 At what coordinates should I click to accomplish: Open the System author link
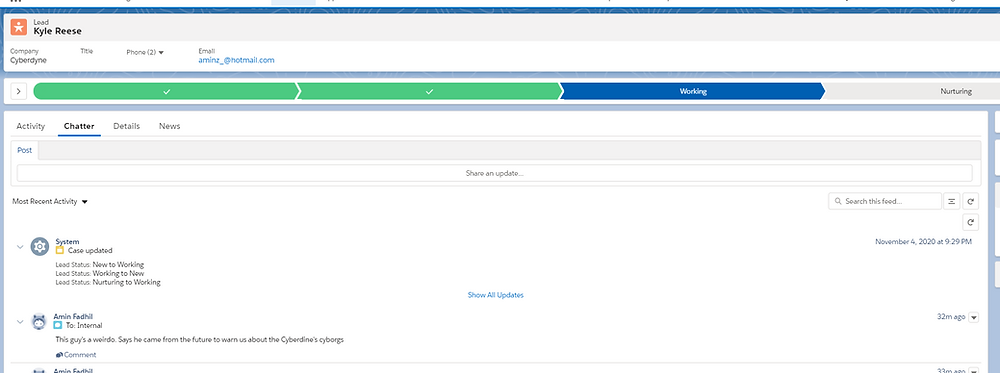click(67, 242)
